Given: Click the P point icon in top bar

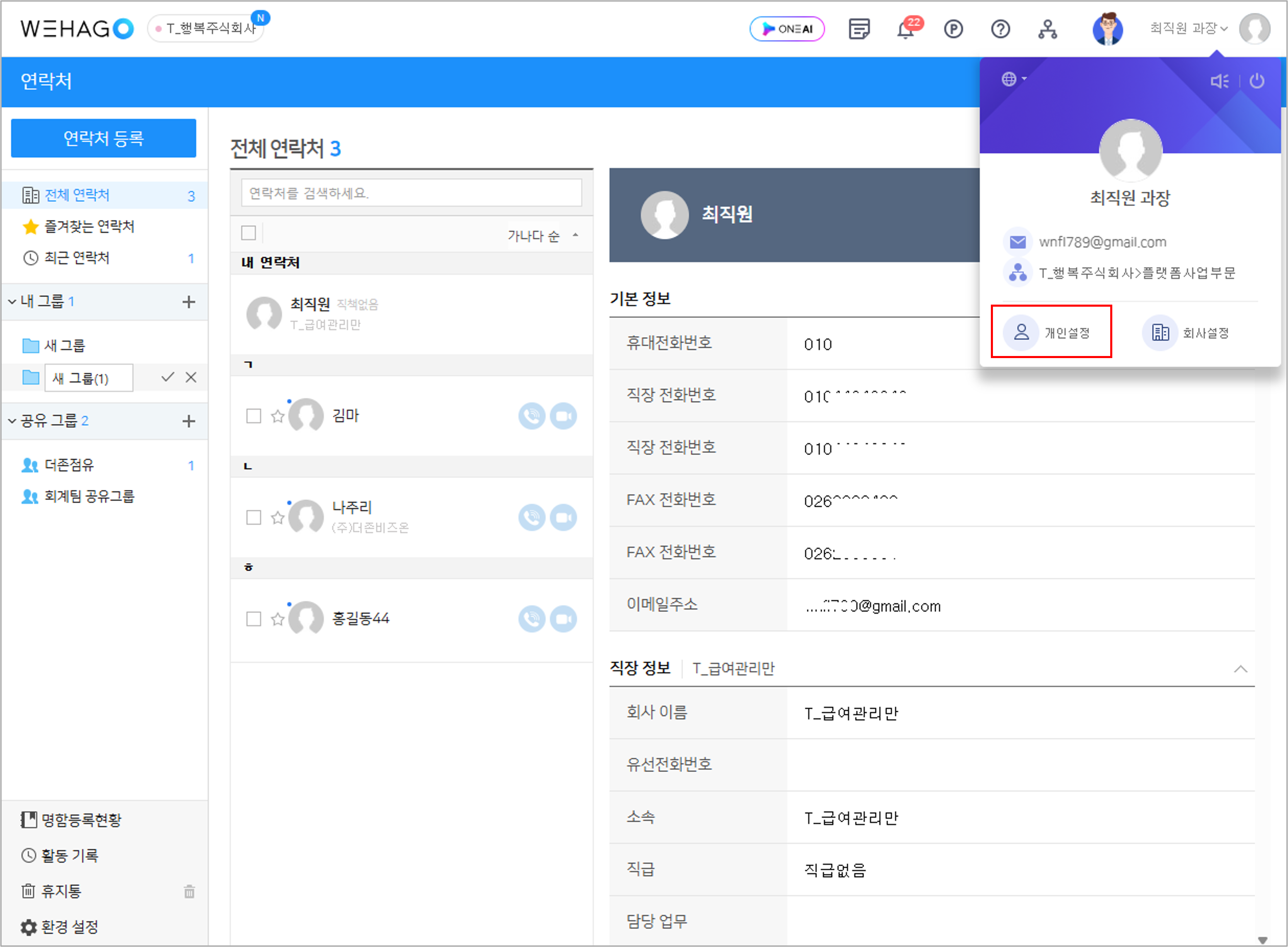Looking at the screenshot, I should click(x=953, y=29).
